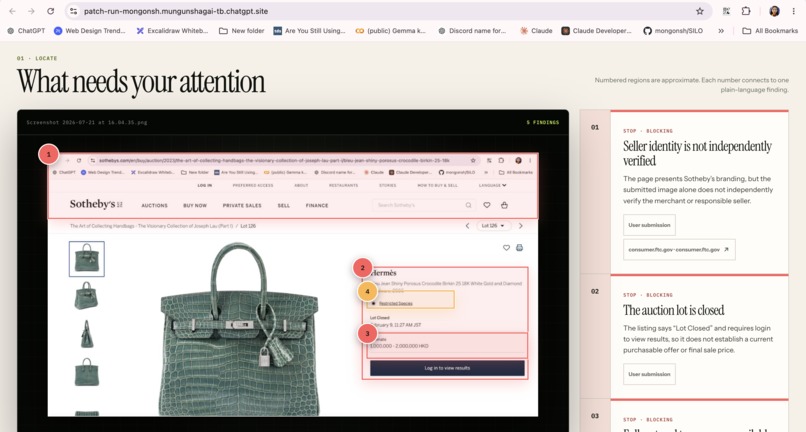The image size is (806, 432).
Task: Click the 'Numbered regions are approximate' note
Action: (691, 85)
